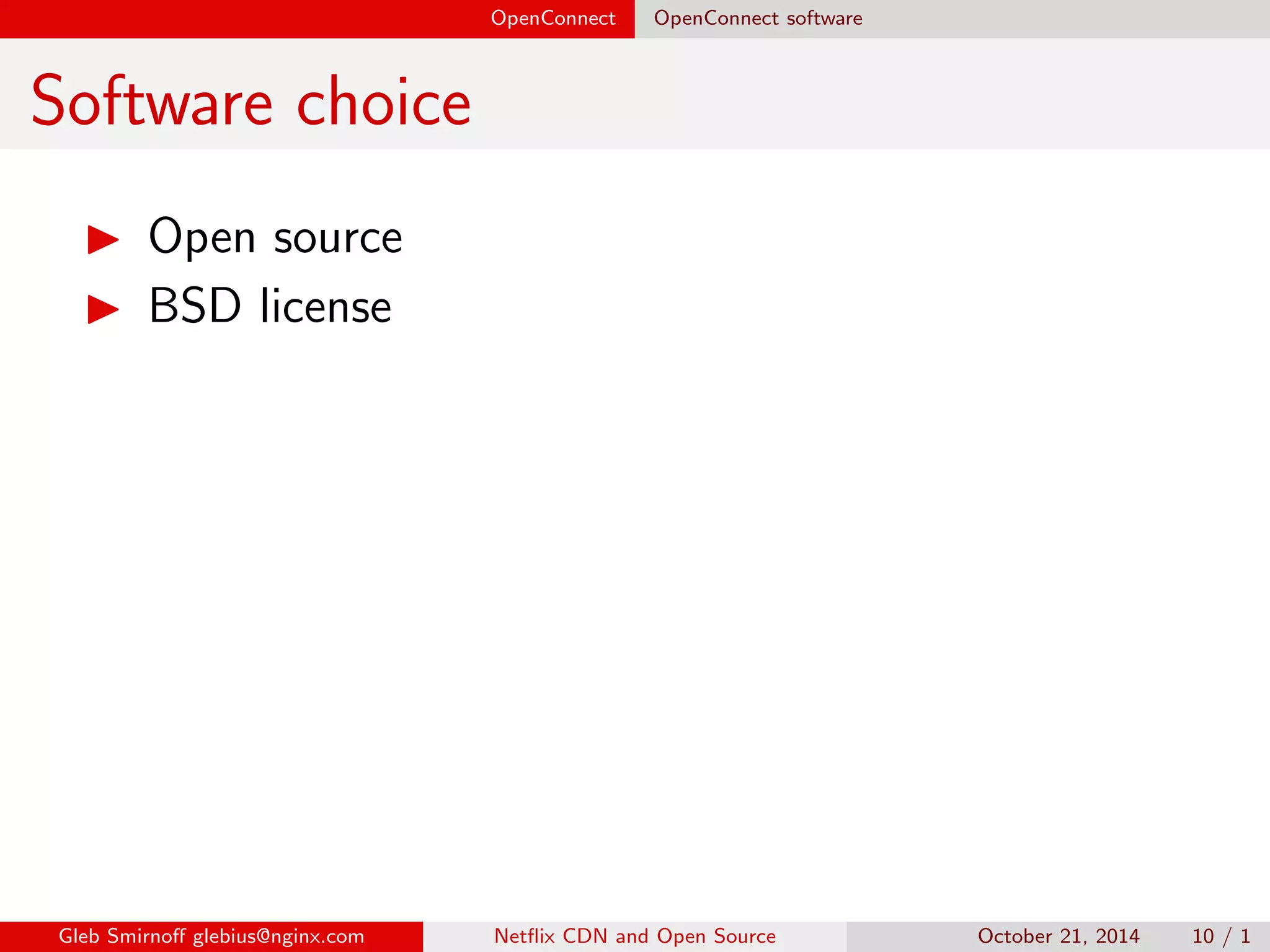Click the red bullet beside BSD license
This screenshot has height=952, width=1270.
(x=103, y=309)
